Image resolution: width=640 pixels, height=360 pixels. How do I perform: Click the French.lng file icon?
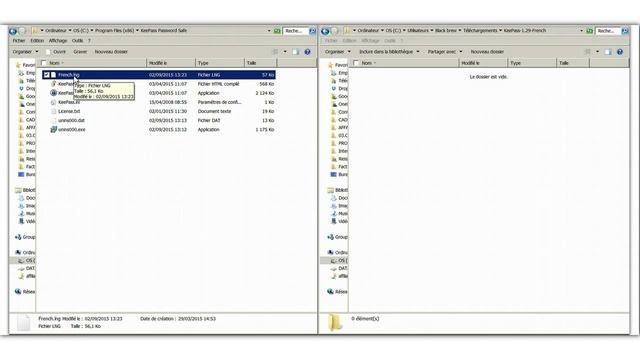(53, 75)
